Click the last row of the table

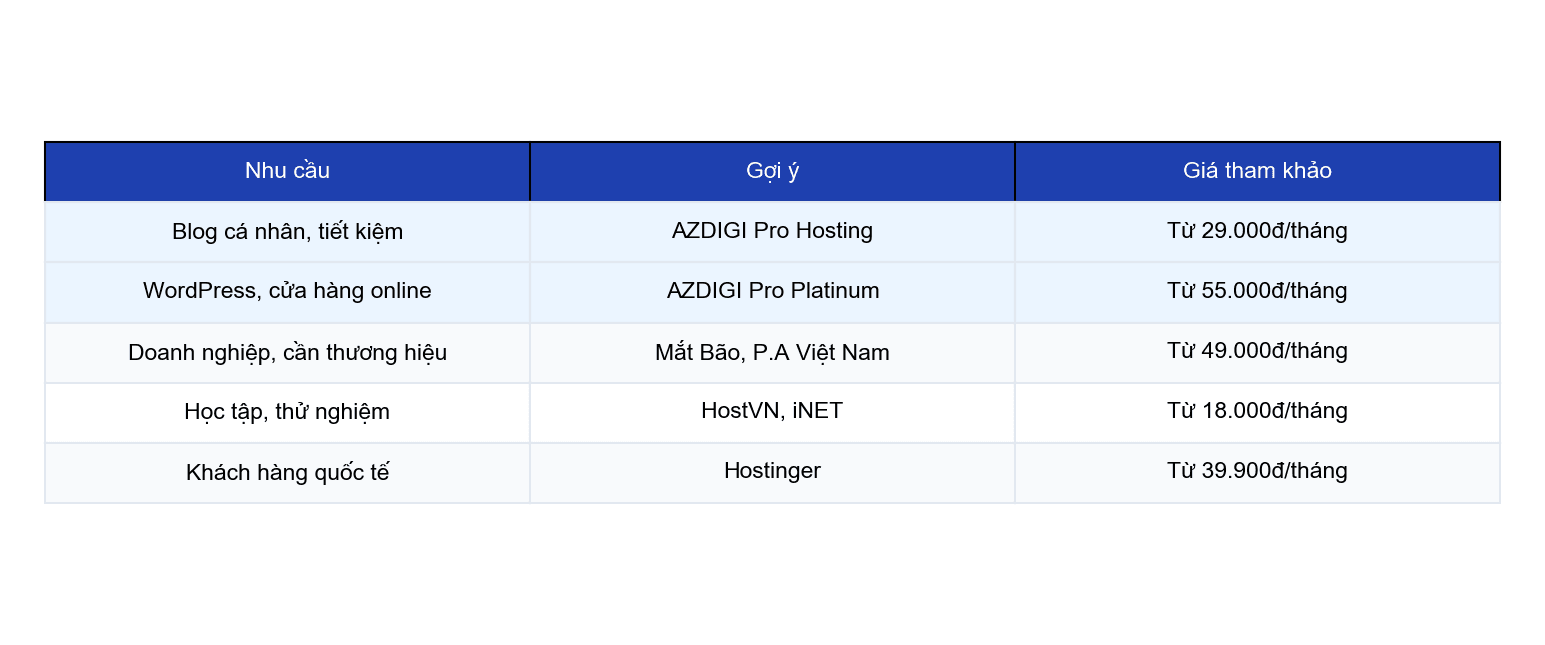pos(771,471)
